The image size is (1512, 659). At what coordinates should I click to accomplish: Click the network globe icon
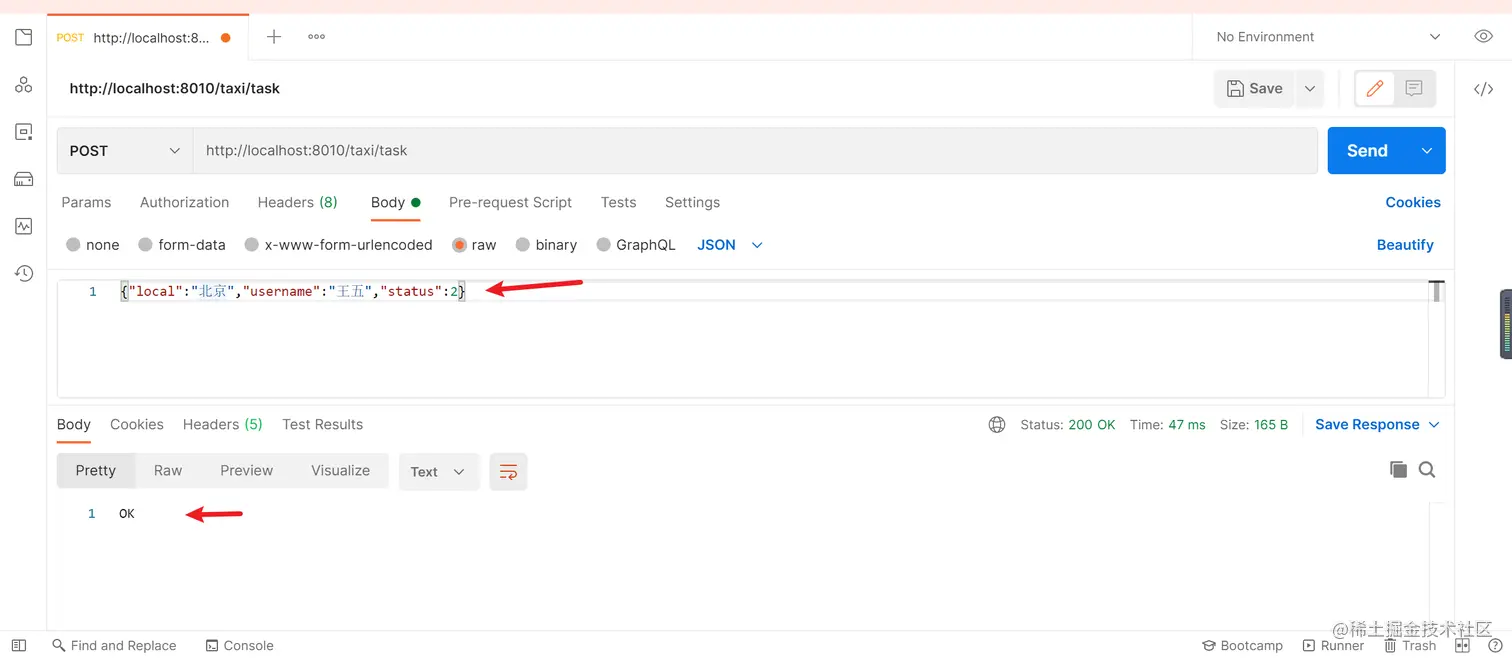point(997,425)
